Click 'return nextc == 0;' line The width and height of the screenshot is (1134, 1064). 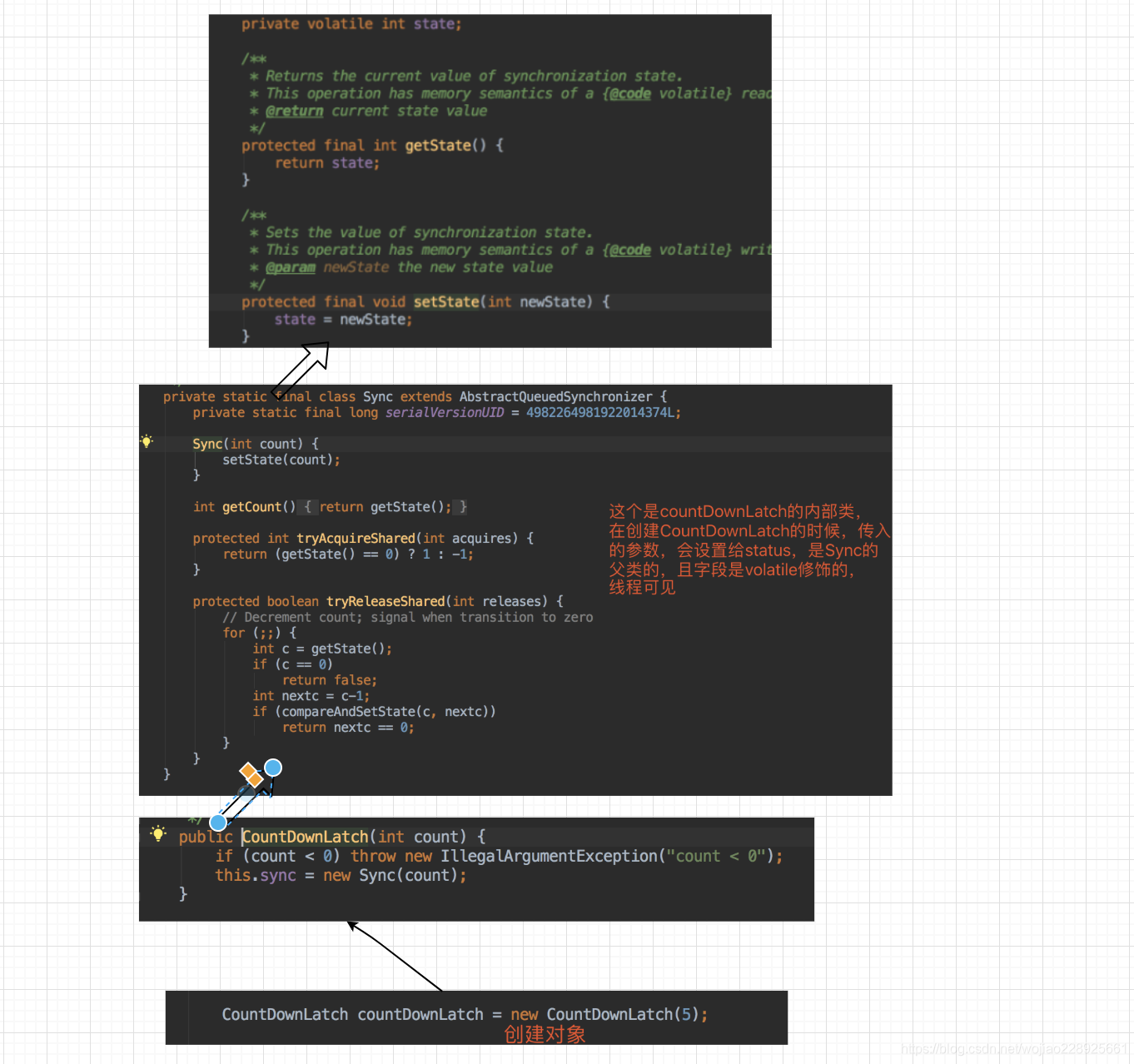point(348,728)
